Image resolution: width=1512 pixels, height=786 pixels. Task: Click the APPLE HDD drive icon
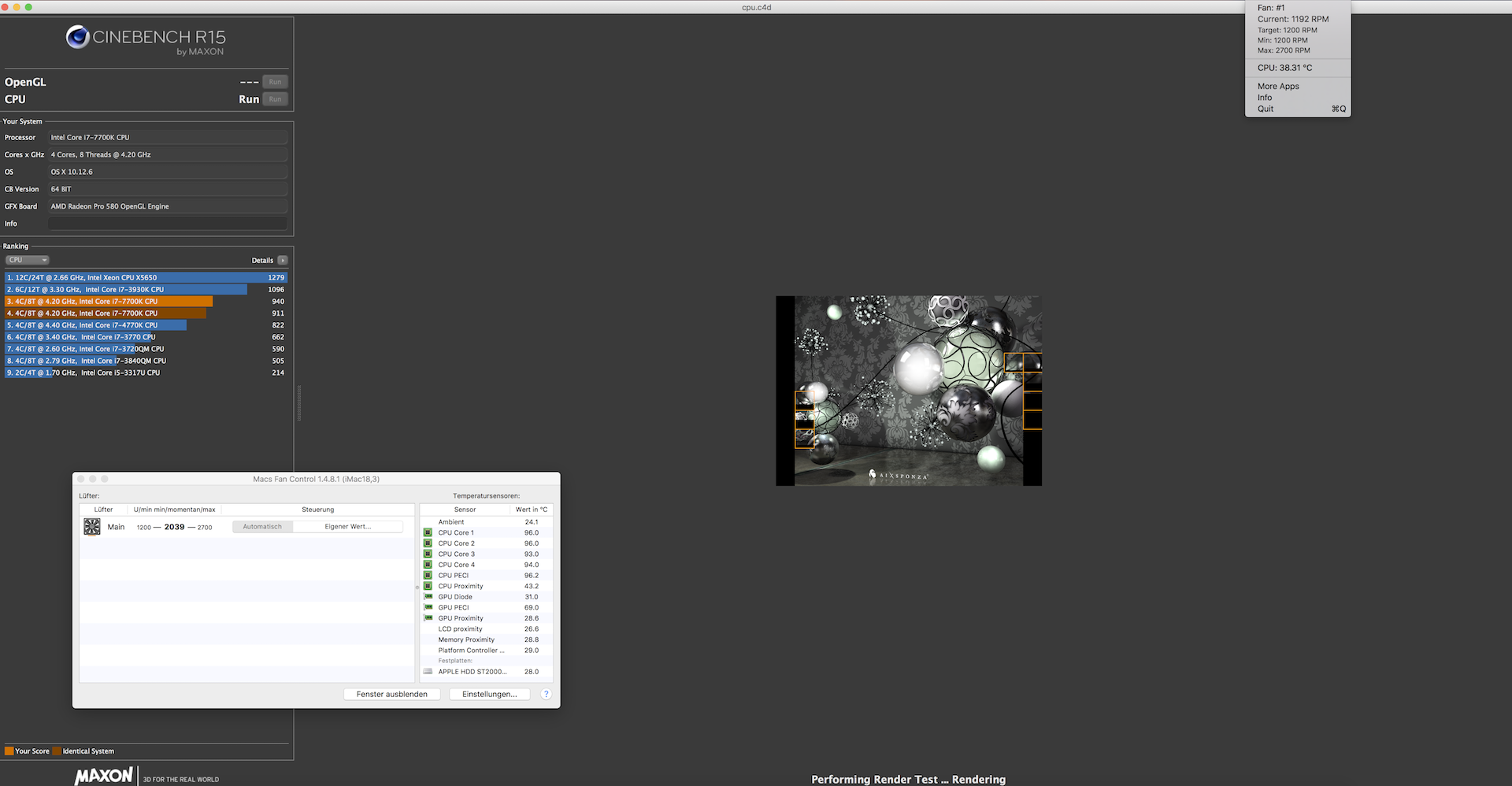(x=428, y=672)
